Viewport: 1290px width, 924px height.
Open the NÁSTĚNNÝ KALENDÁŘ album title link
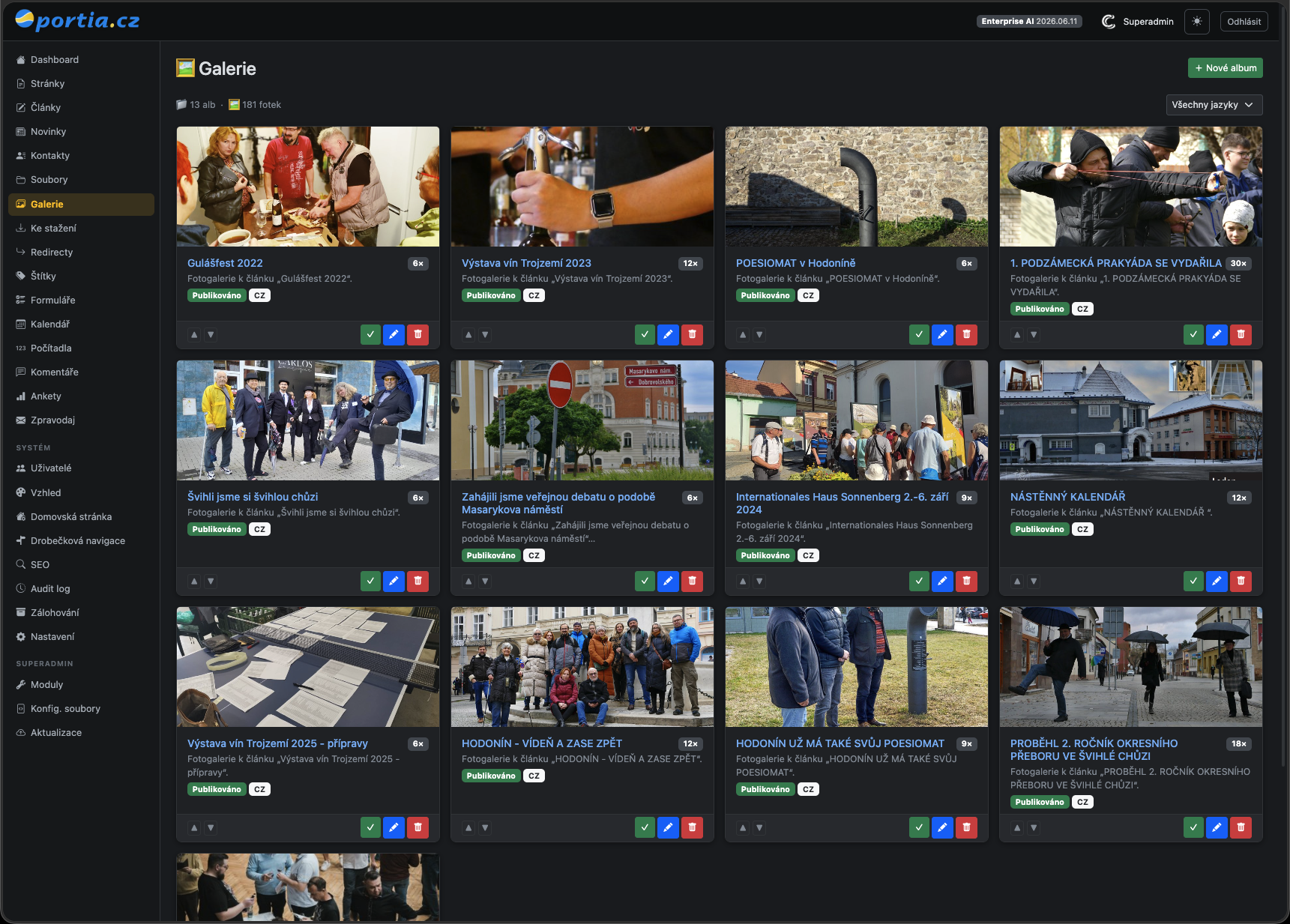[1067, 497]
